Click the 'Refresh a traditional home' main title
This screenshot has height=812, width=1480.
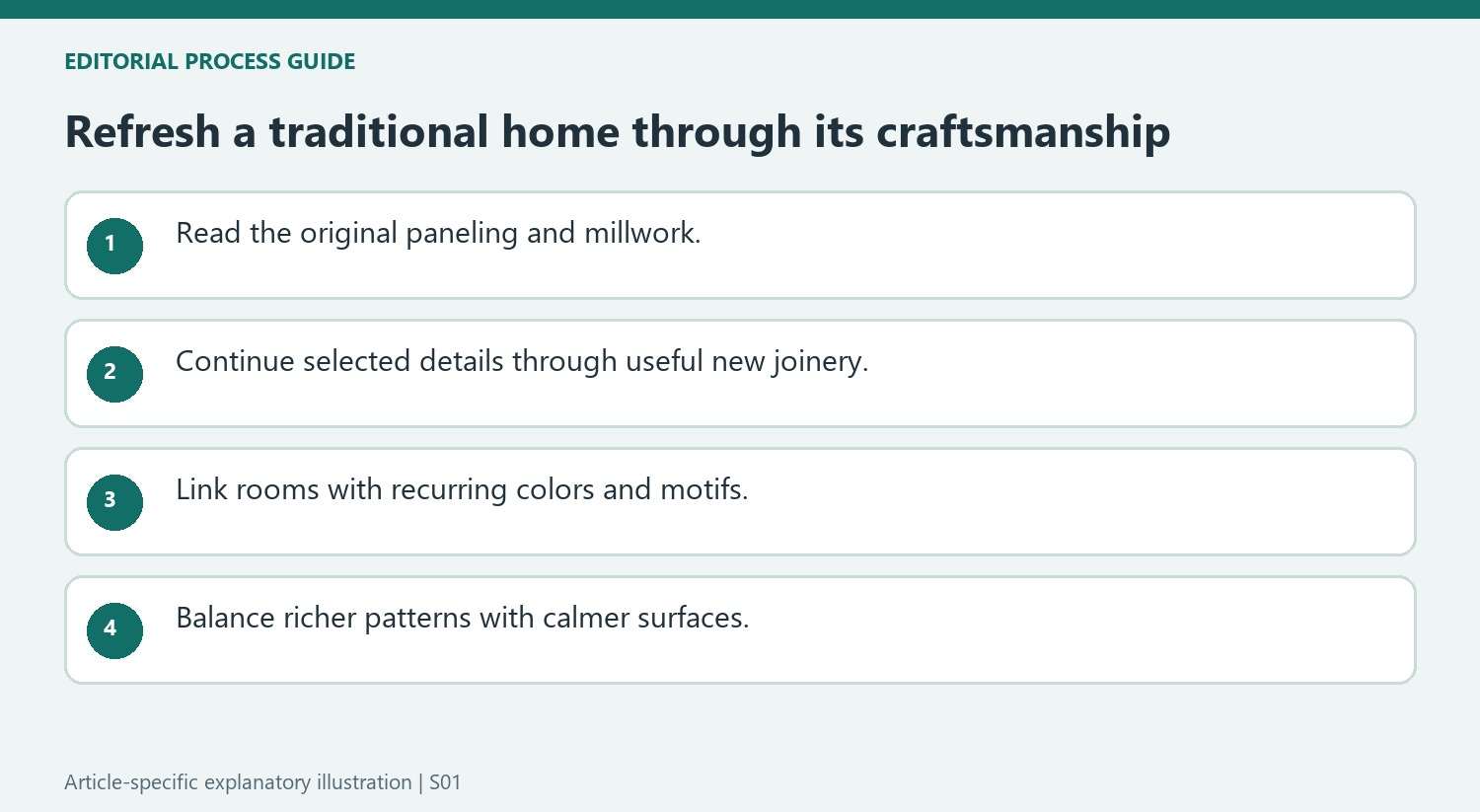pyautogui.click(x=618, y=132)
